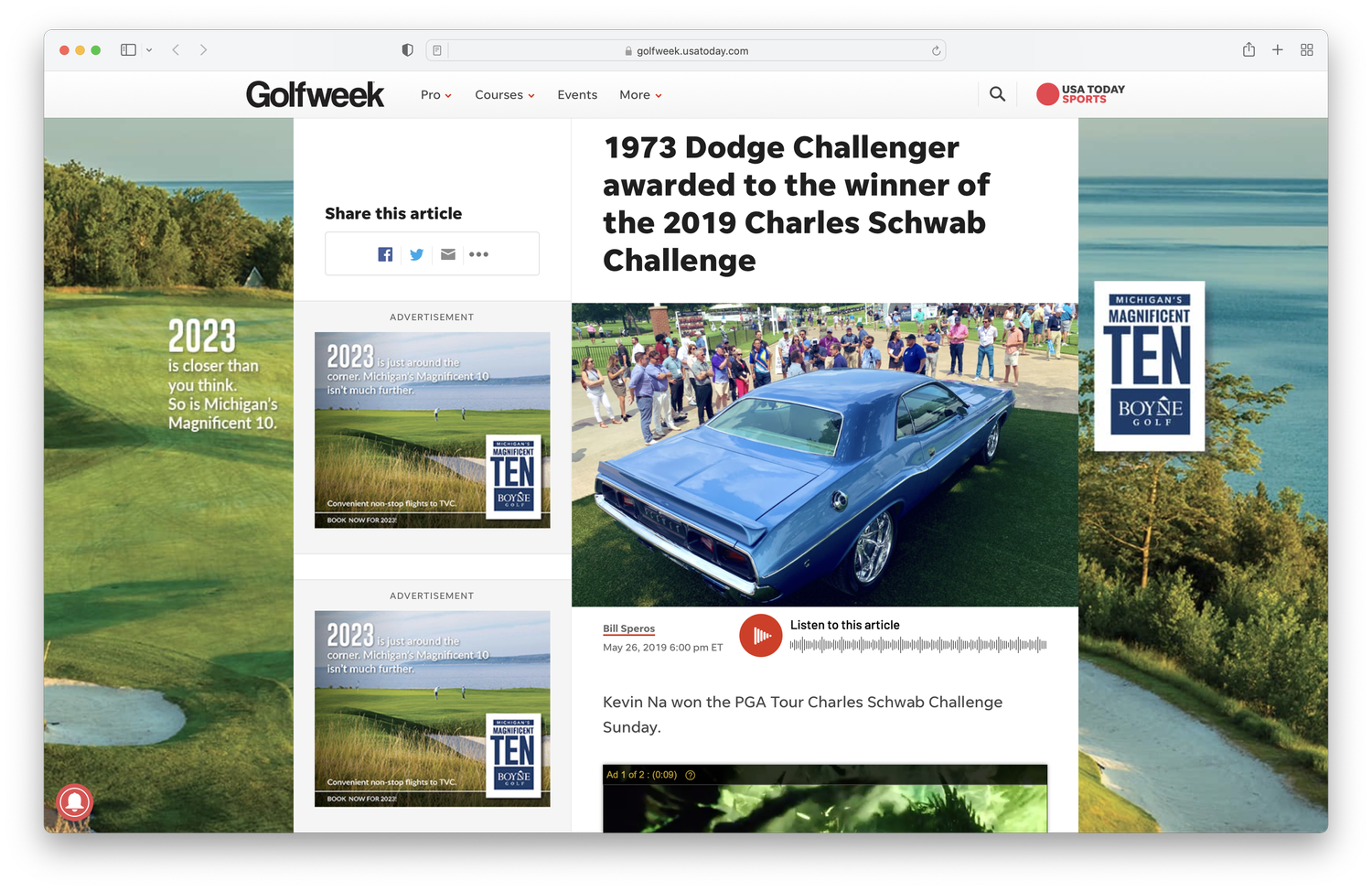This screenshot has height=891, width=1372.
Task: Show the tab overview grid icon
Action: (1307, 50)
